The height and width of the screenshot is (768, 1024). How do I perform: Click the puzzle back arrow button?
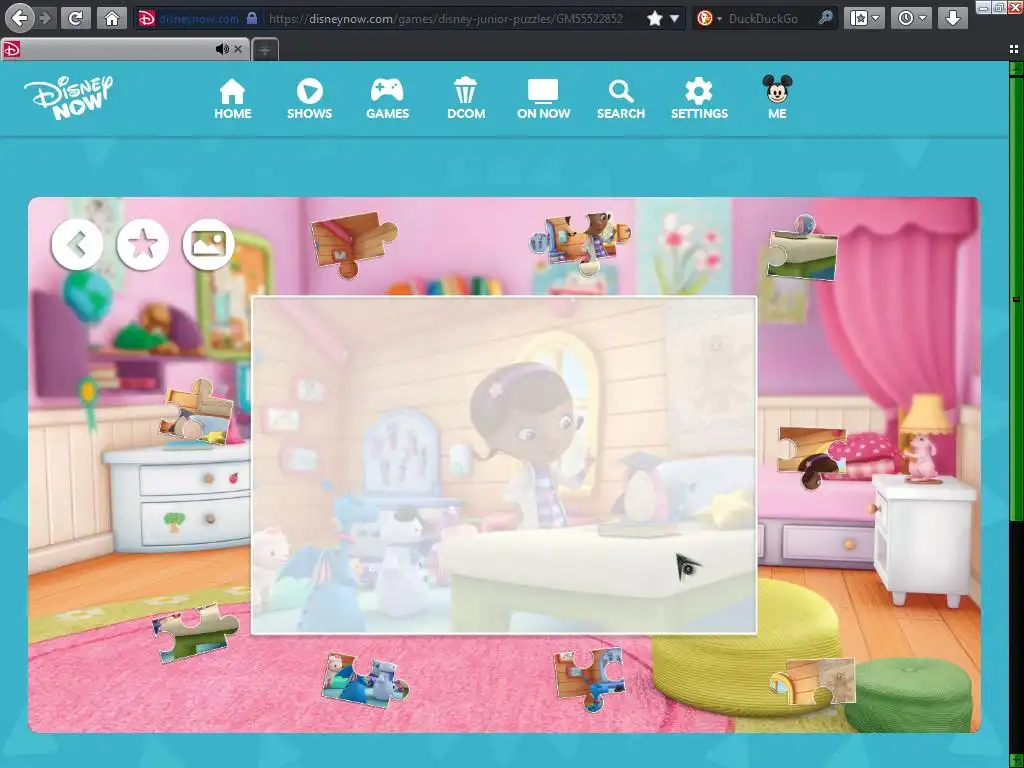tap(77, 244)
